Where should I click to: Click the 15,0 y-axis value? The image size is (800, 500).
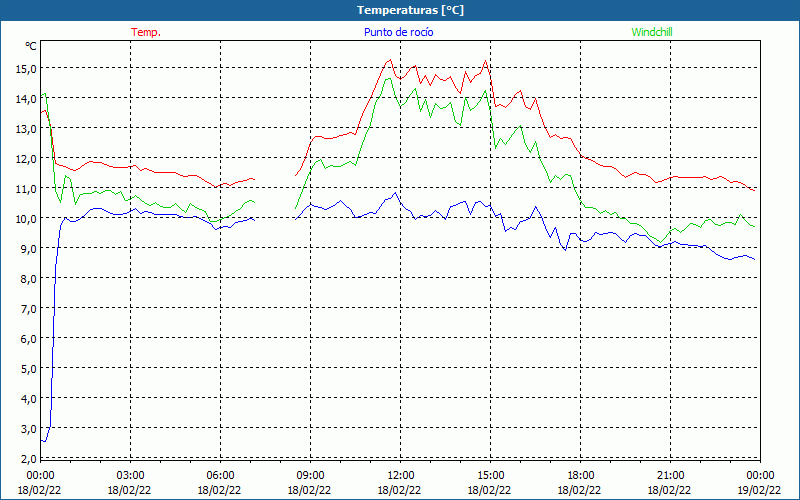[26, 69]
